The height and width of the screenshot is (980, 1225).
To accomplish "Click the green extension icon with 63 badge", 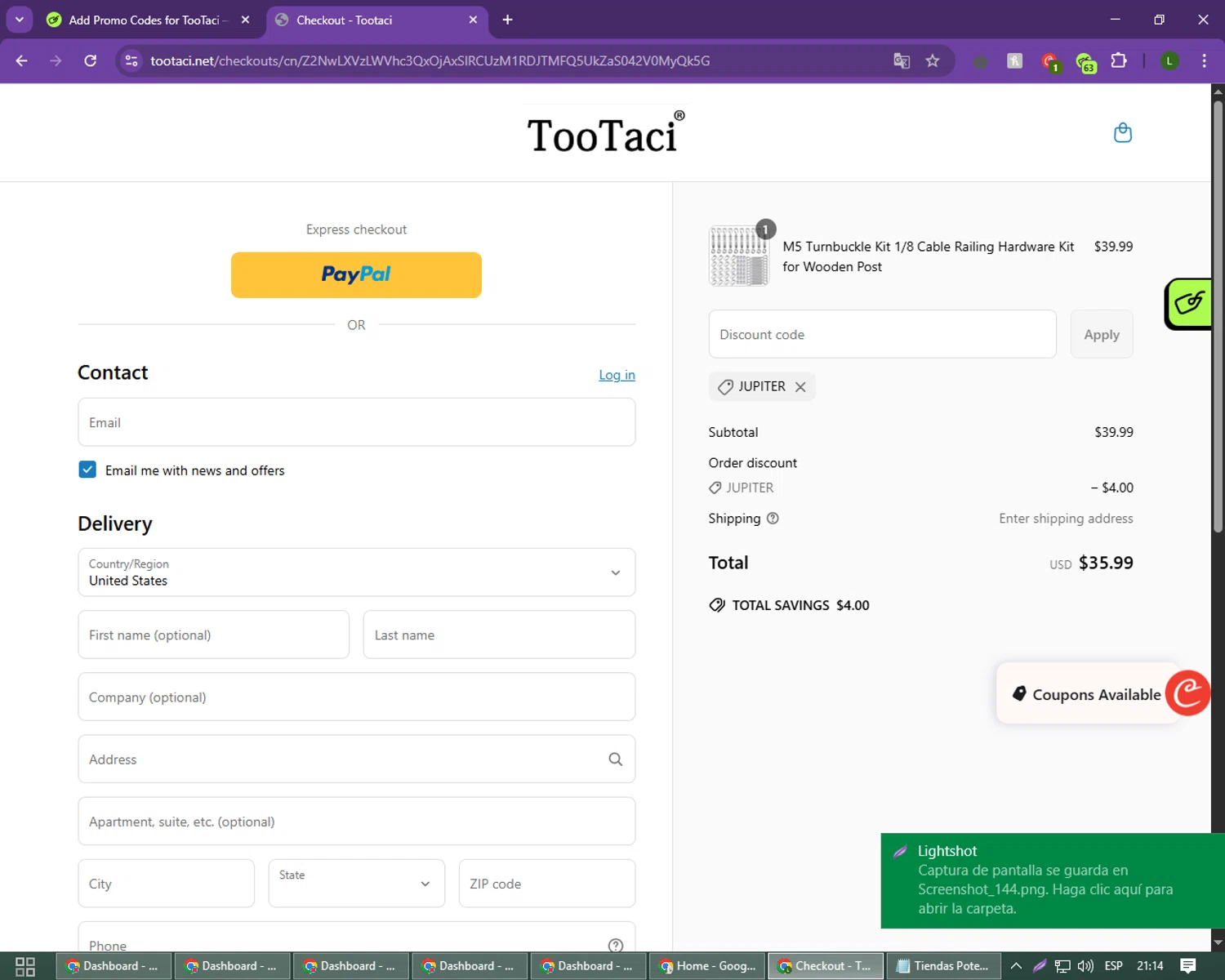I will click(1085, 62).
